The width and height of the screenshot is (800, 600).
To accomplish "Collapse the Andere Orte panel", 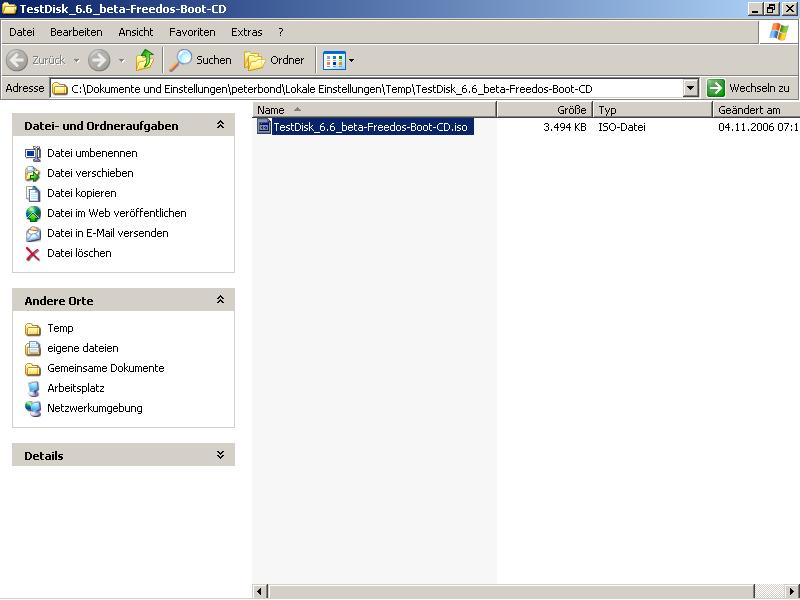I will coord(220,300).
